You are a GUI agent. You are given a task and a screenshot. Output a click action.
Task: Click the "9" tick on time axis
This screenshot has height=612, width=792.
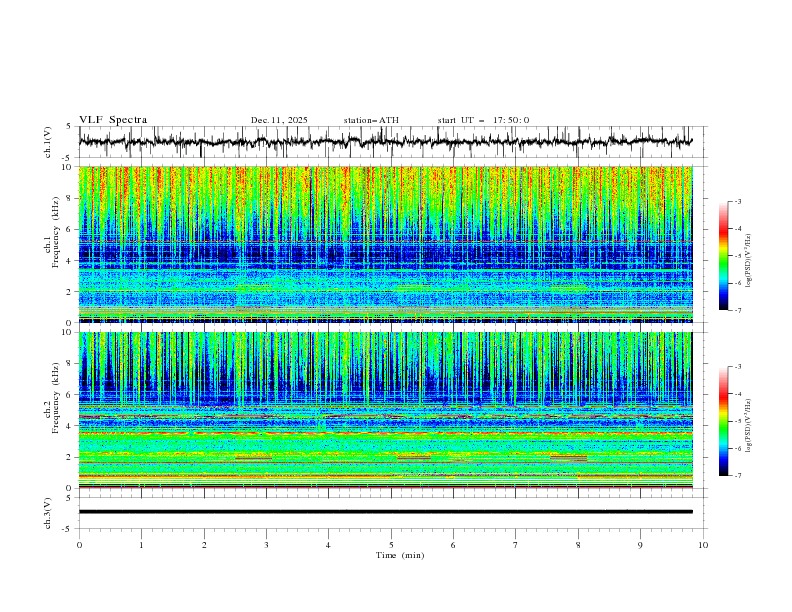640,545
